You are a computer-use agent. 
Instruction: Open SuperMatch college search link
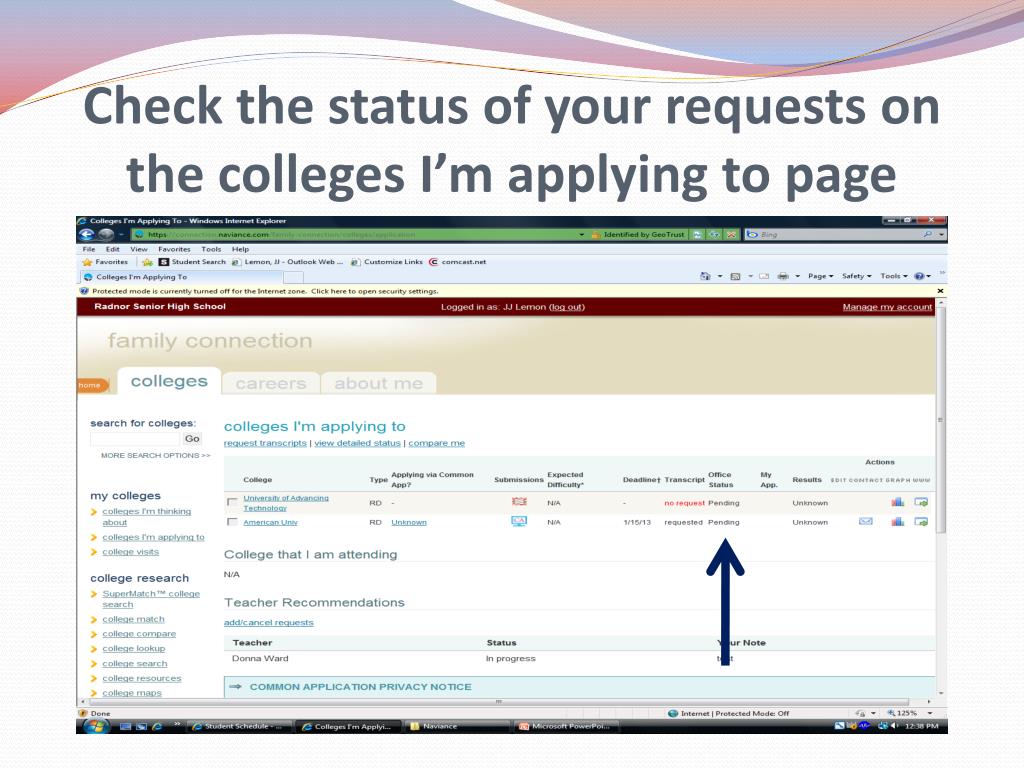(151, 599)
